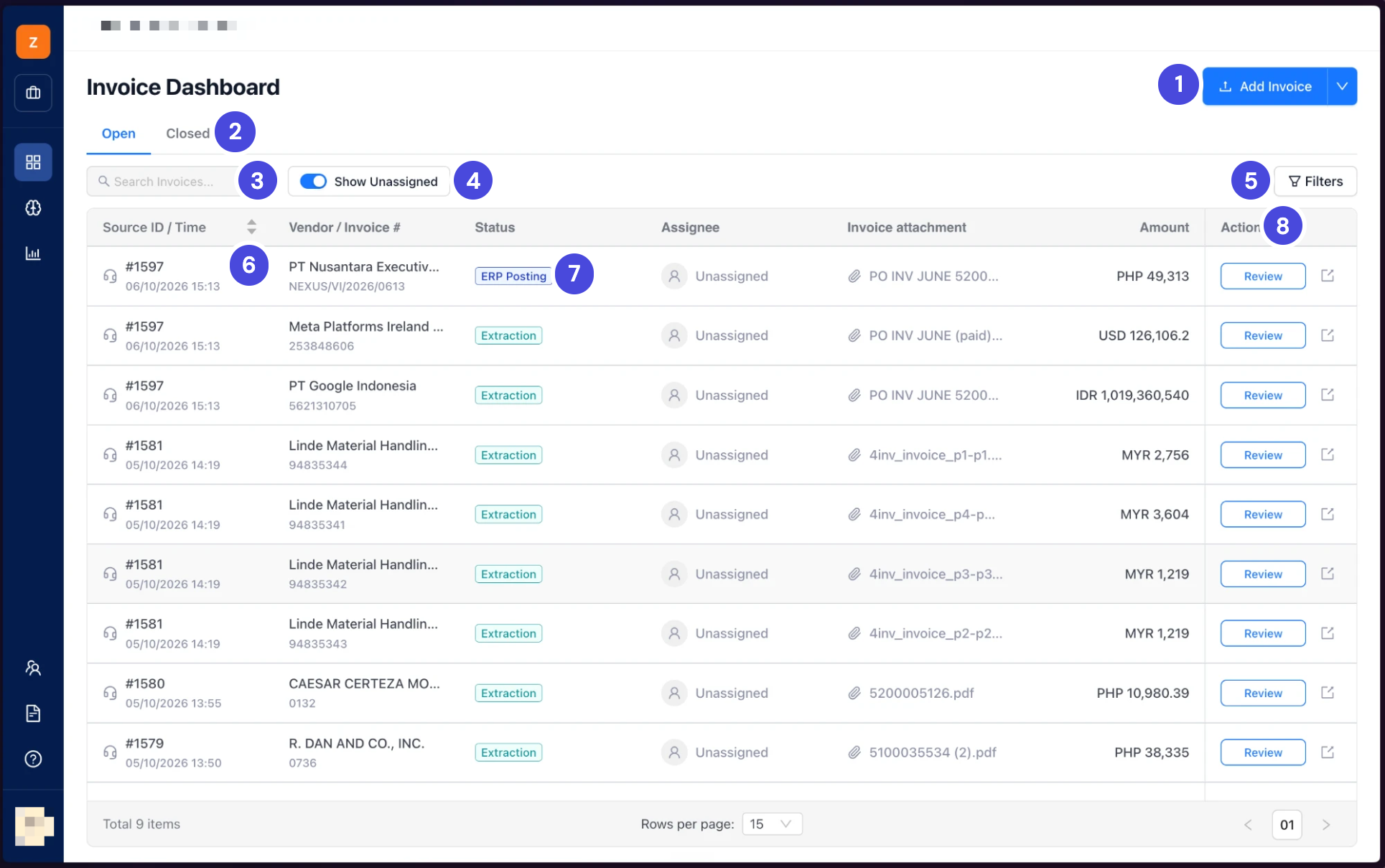The image size is (1385, 868).
Task: Go to previous page arrow
Action: click(1248, 825)
